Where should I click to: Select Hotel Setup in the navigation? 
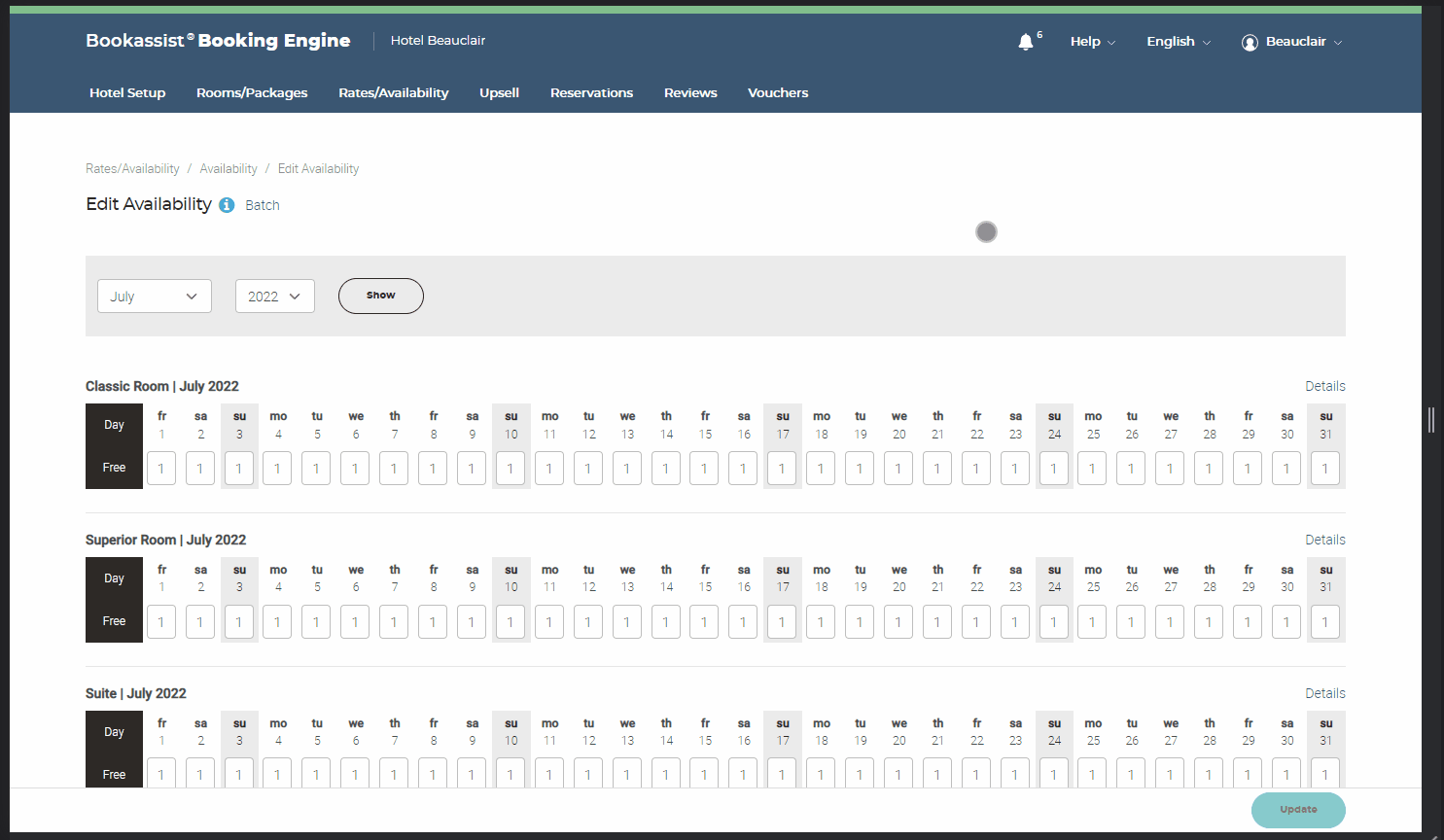point(127,92)
